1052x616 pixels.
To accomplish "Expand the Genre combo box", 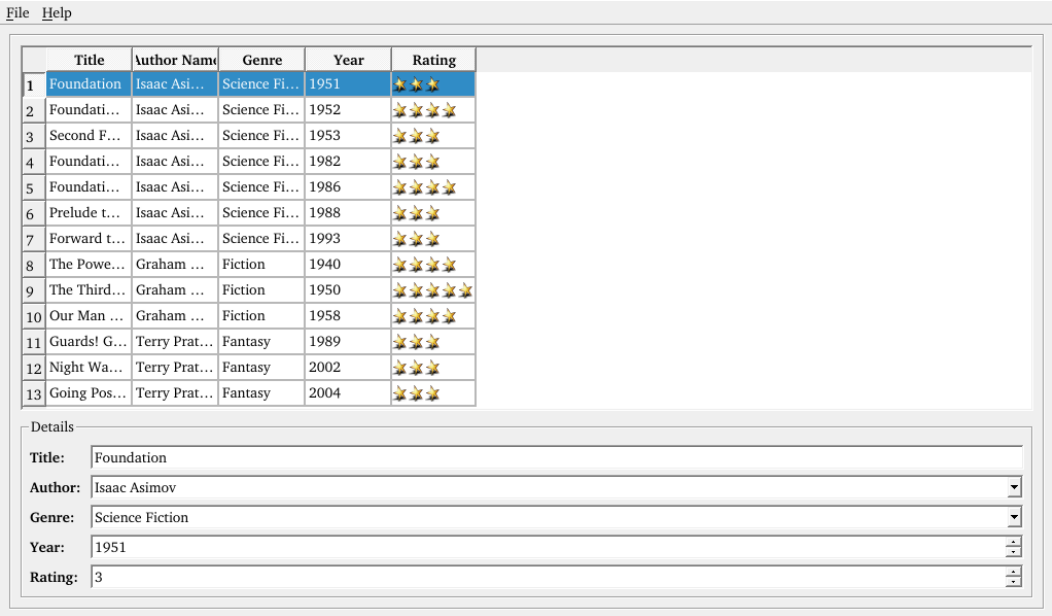I will pos(1014,518).
